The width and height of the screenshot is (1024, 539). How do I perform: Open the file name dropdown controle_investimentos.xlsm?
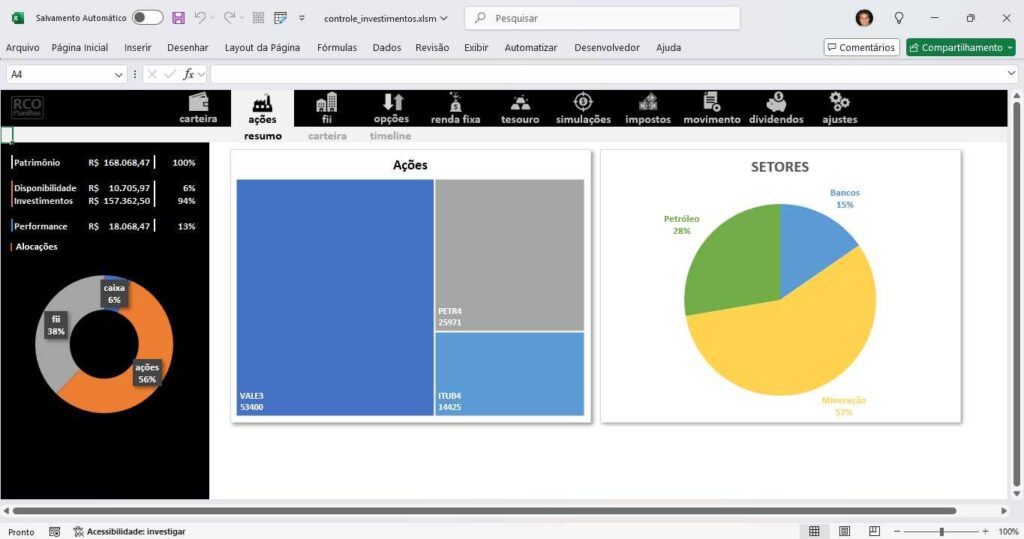[x=385, y=18]
